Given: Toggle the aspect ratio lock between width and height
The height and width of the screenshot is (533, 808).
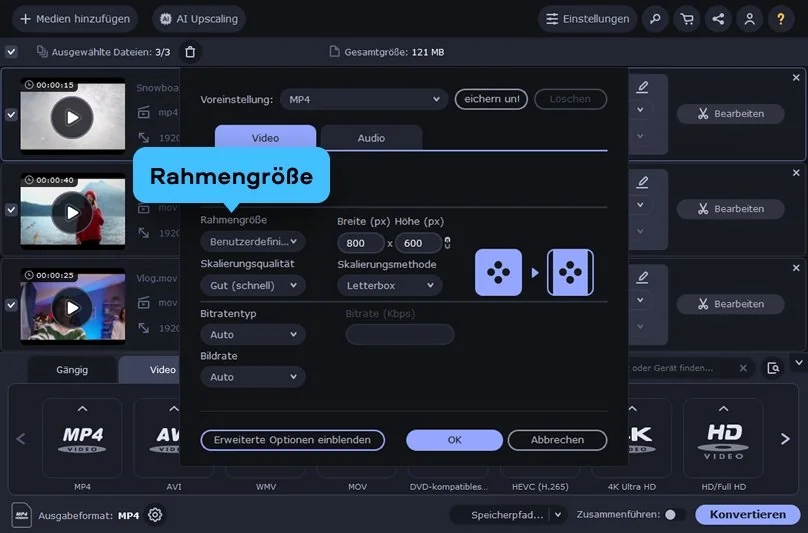Looking at the screenshot, I should (x=447, y=243).
